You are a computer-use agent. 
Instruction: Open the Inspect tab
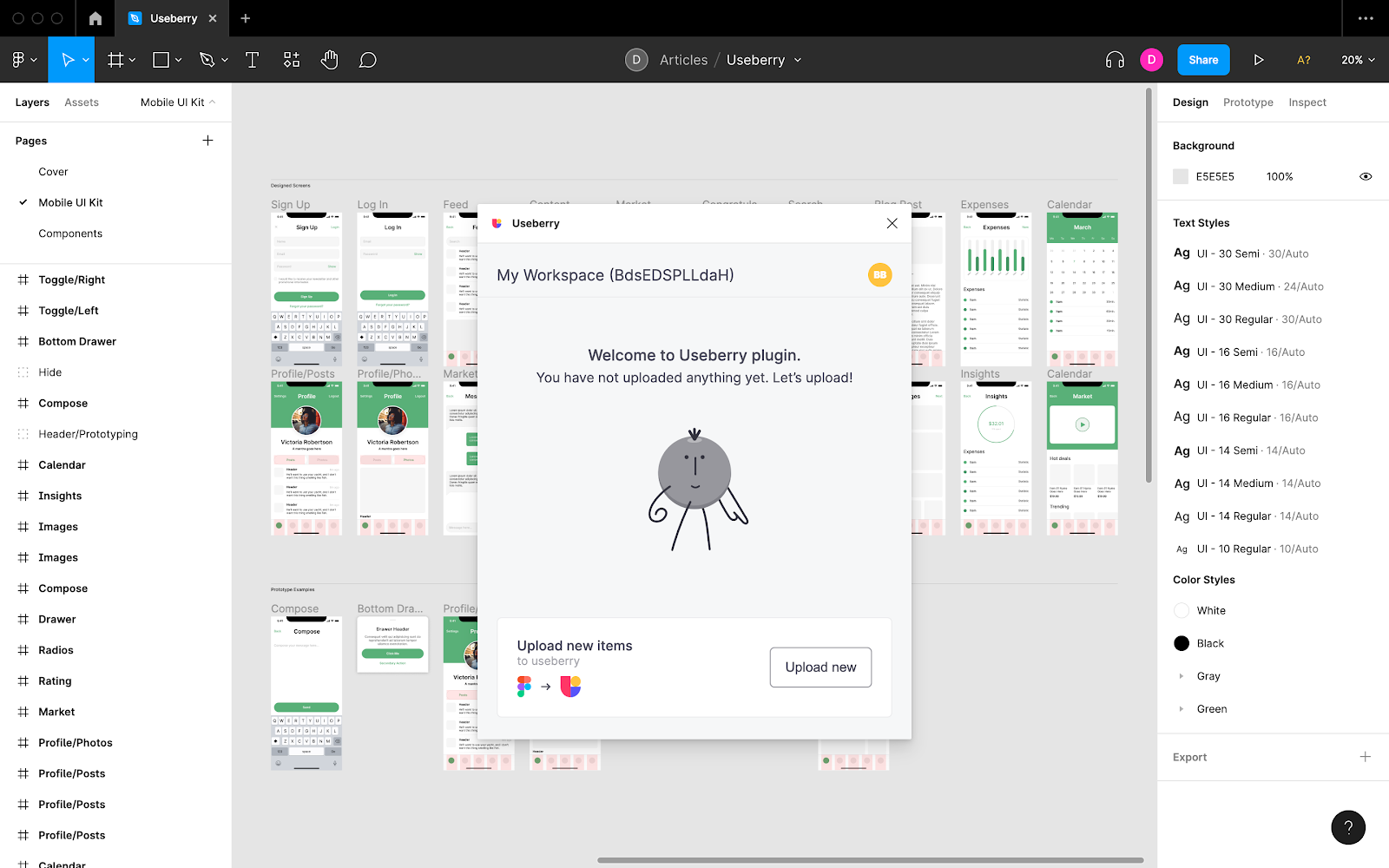tap(1307, 102)
